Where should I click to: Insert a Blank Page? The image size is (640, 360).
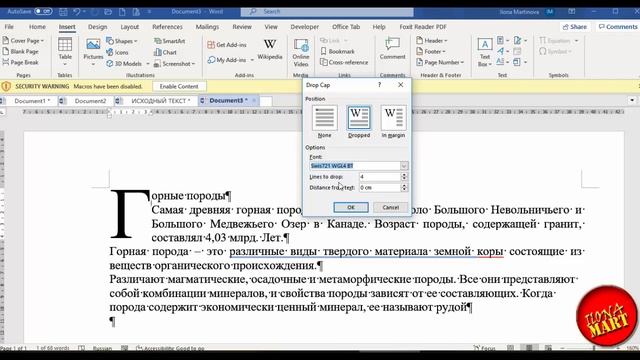[x=20, y=51]
